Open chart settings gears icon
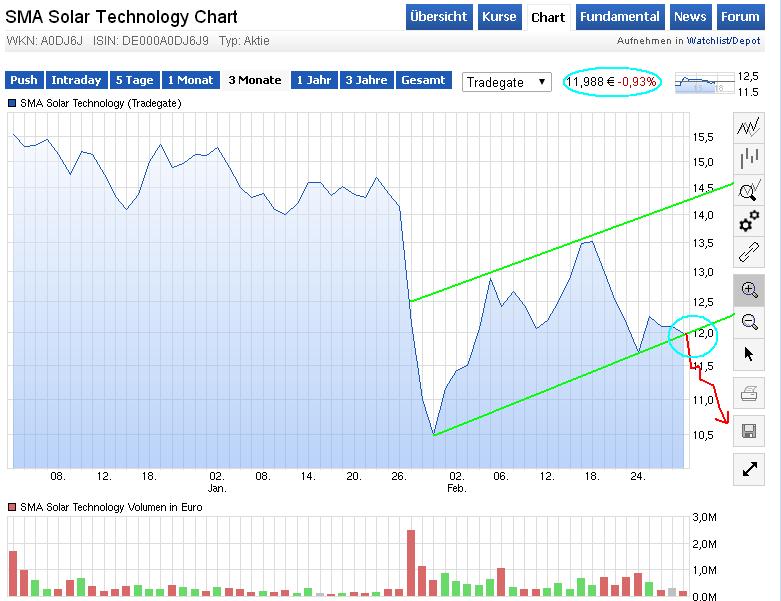Viewport: 781px width, 601px height. pos(749,221)
